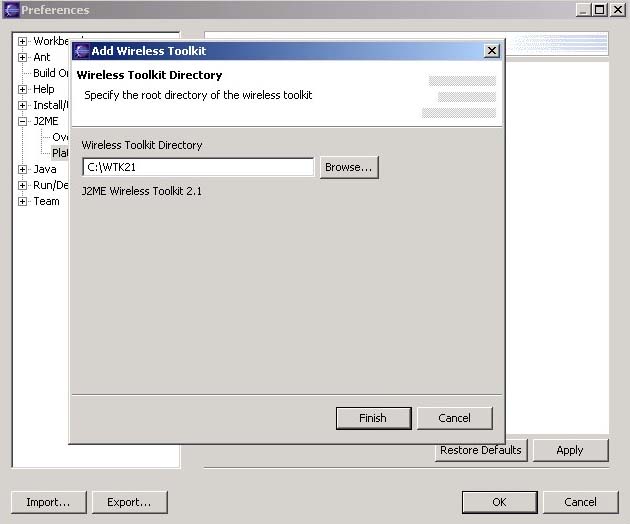The width and height of the screenshot is (630, 524).
Task: Select the Team preferences item
Action: 46,201
